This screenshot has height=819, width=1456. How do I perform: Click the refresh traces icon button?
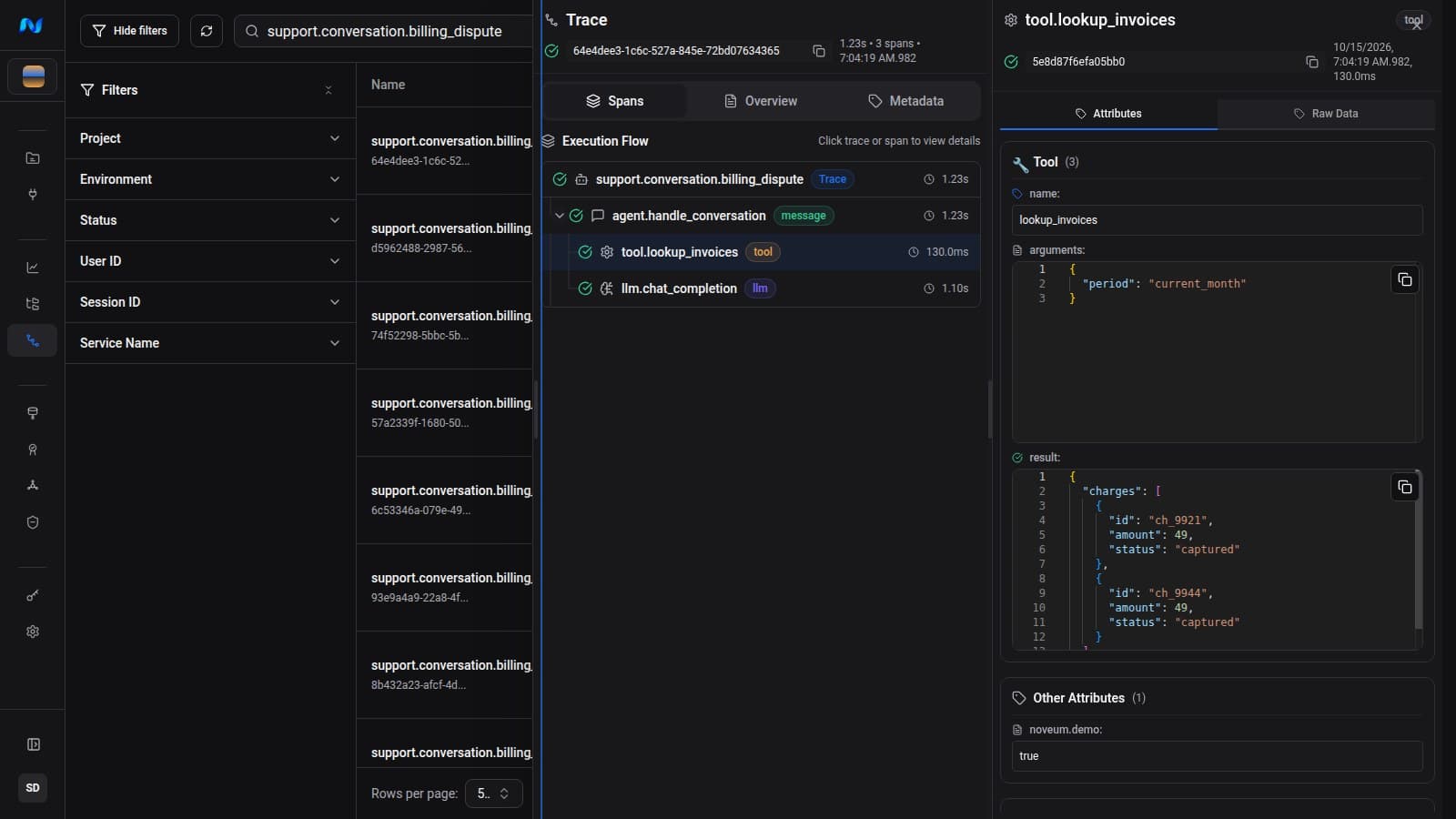[x=207, y=31]
